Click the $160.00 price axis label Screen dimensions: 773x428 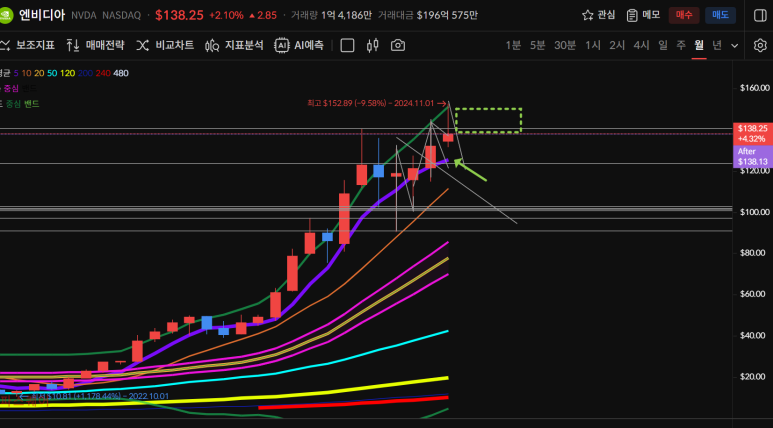click(755, 88)
